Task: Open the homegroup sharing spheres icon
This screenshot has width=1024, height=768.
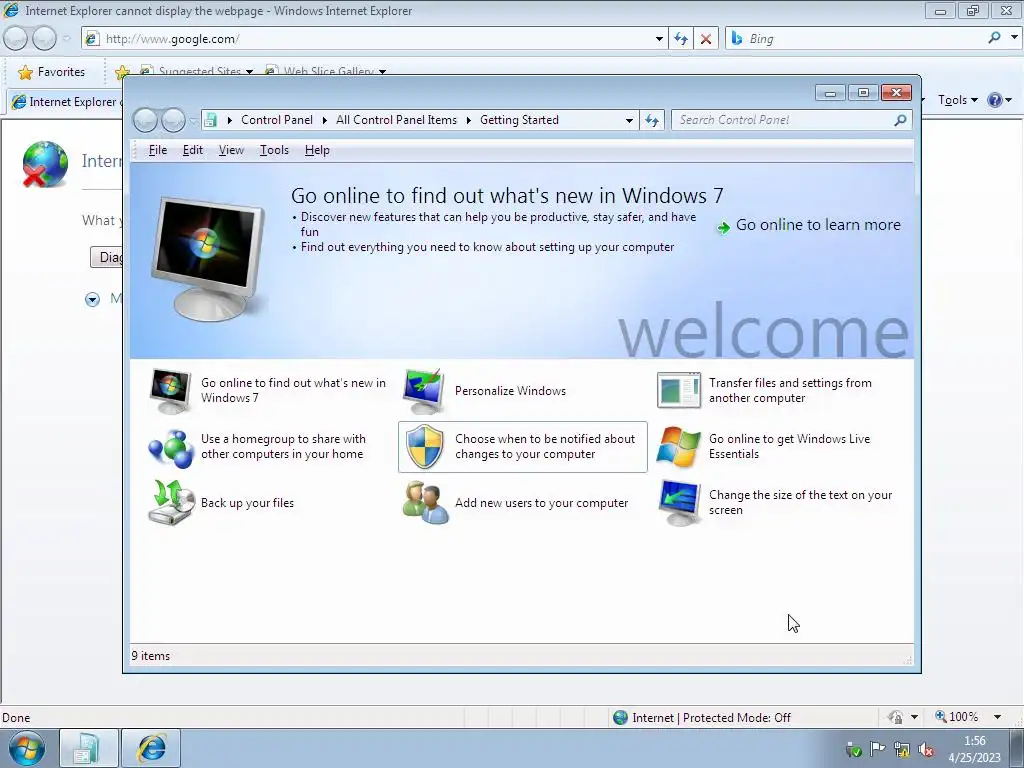Action: coord(170,447)
